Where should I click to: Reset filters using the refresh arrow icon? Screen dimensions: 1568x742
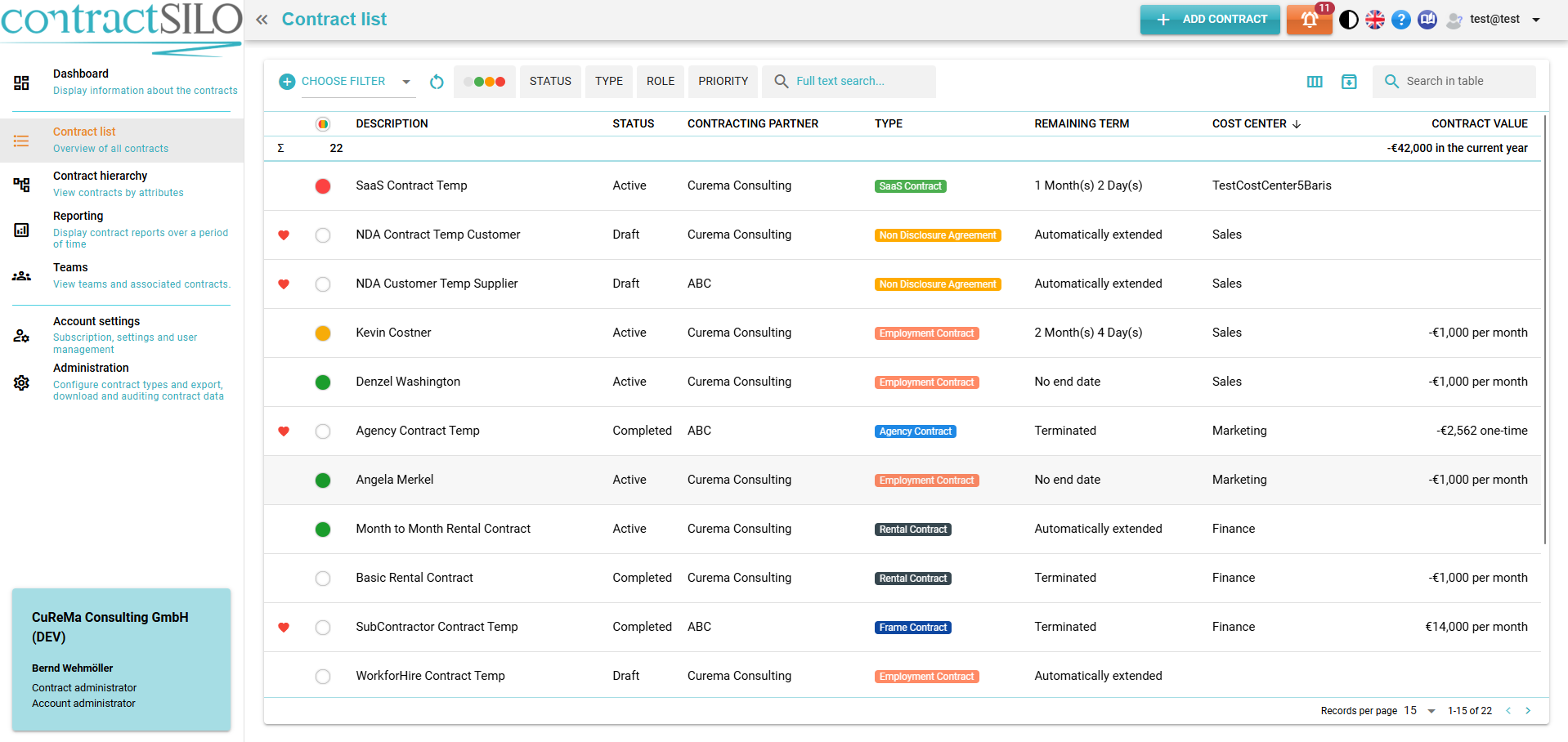pos(437,82)
